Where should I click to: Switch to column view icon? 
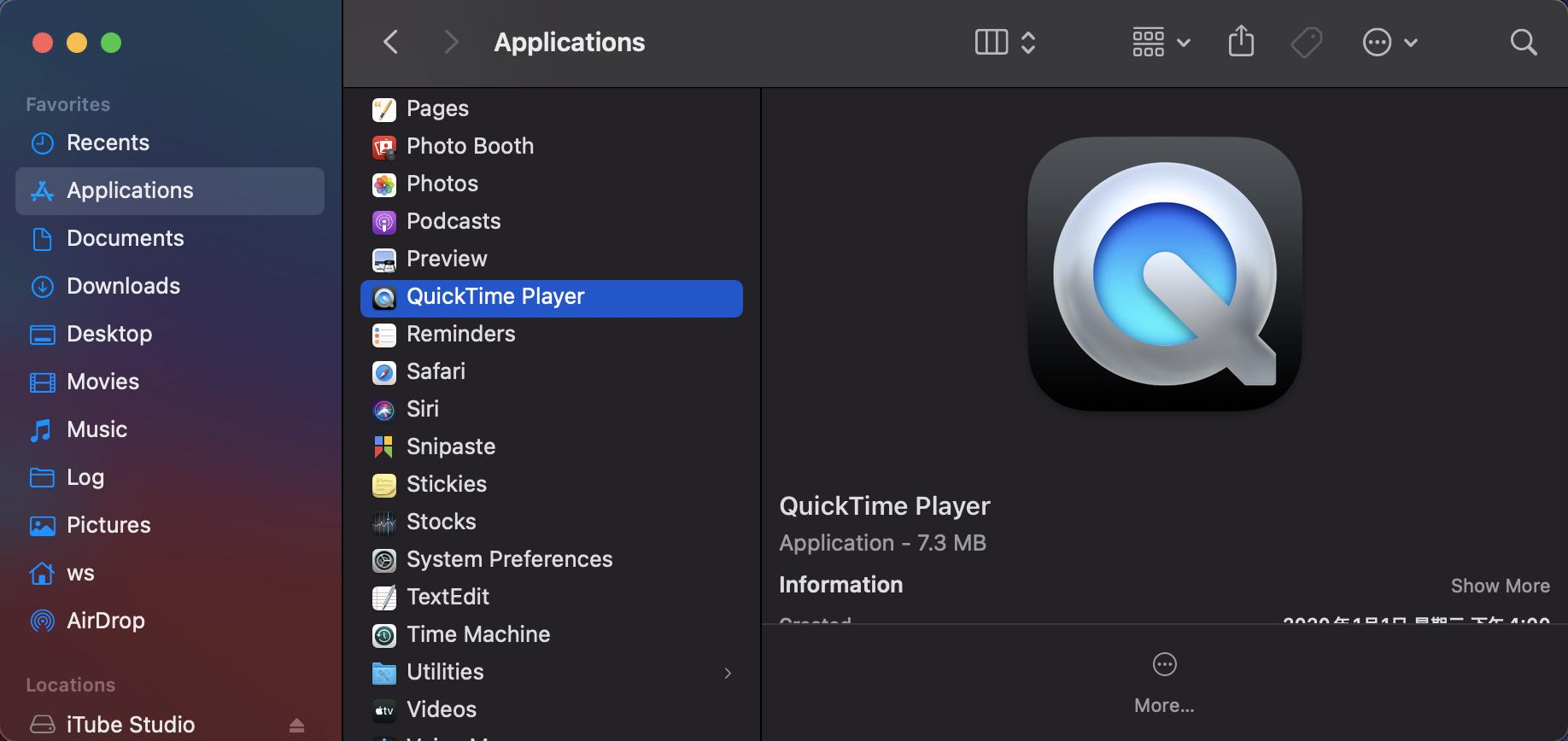point(992,42)
